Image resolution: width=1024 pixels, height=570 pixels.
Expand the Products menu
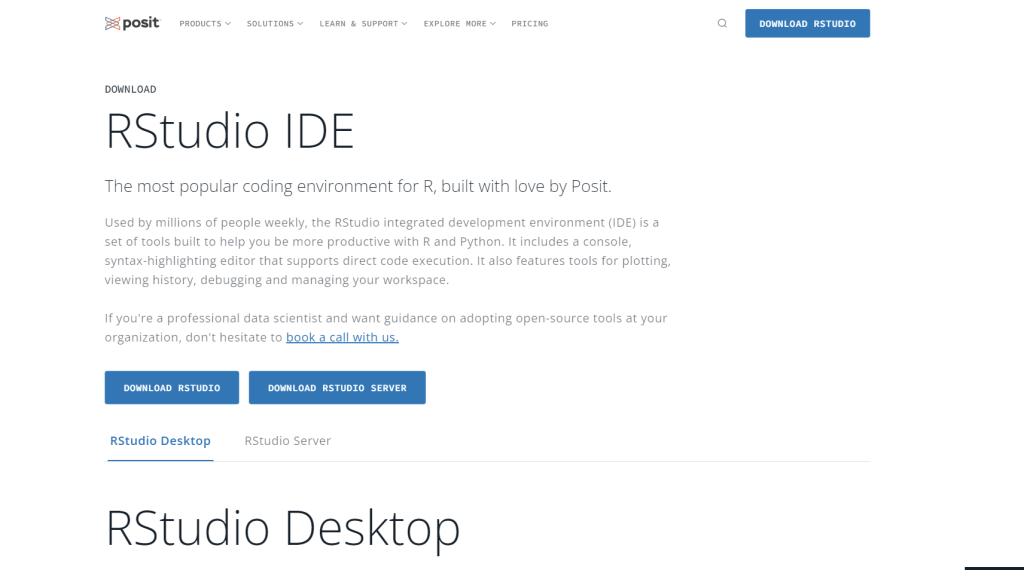pos(205,24)
